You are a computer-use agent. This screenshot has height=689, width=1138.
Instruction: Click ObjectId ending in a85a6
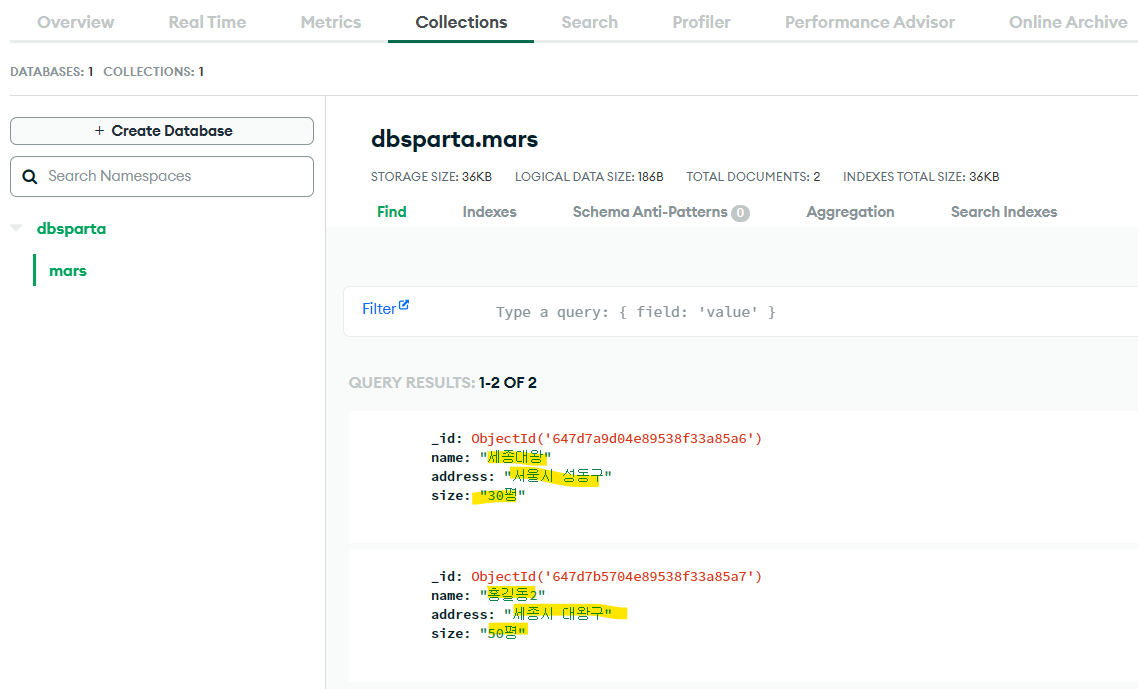coord(616,439)
